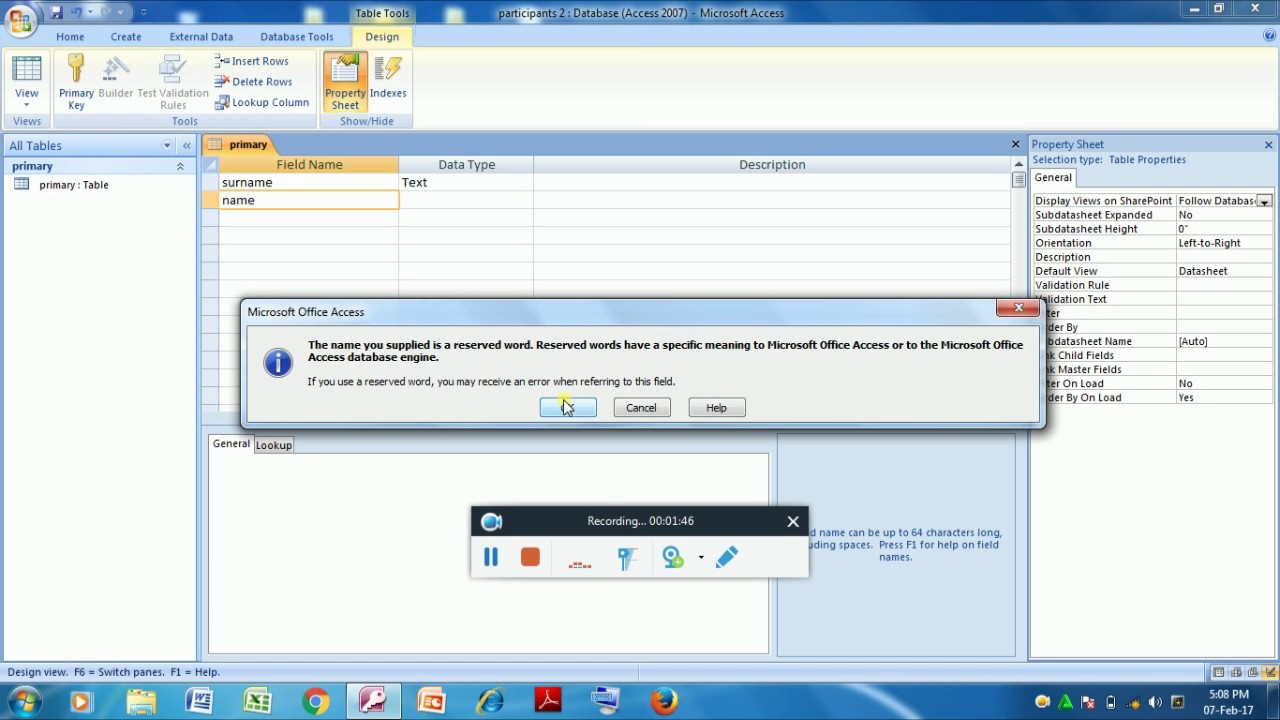This screenshot has height=720, width=1280.
Task: Open Microsoft Excel from the taskbar
Action: [257, 701]
